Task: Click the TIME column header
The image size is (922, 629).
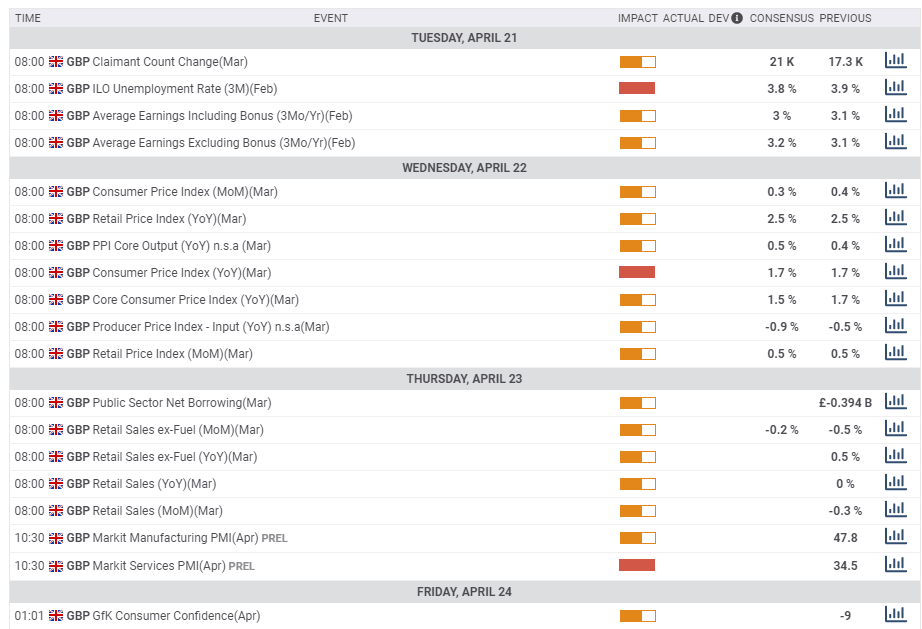Action: [28, 18]
